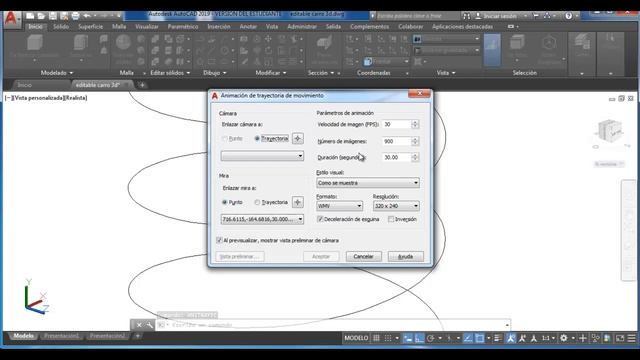Click the Help question mark icon

tap(569, 16)
